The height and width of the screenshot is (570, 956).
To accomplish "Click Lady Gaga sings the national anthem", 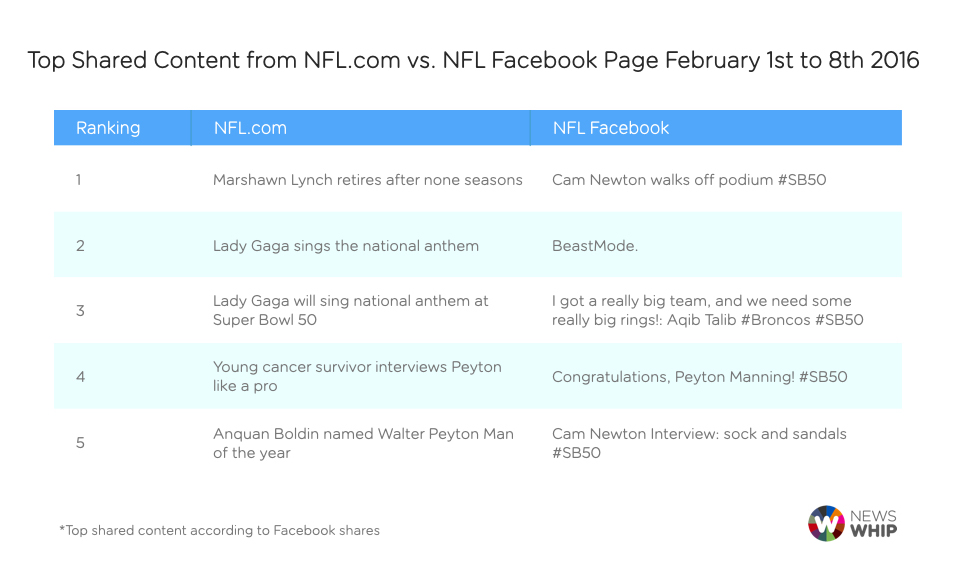I will 346,245.
